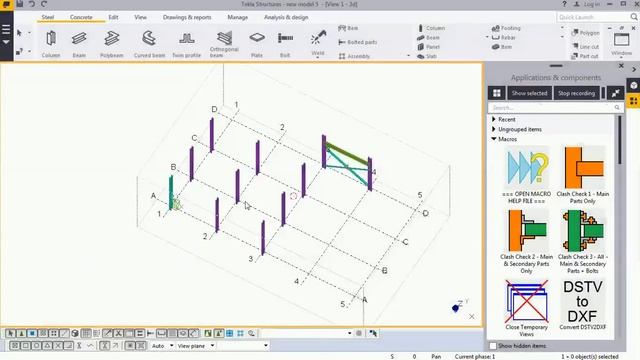
Task: Select the steel Beam tool
Action: coord(79,43)
